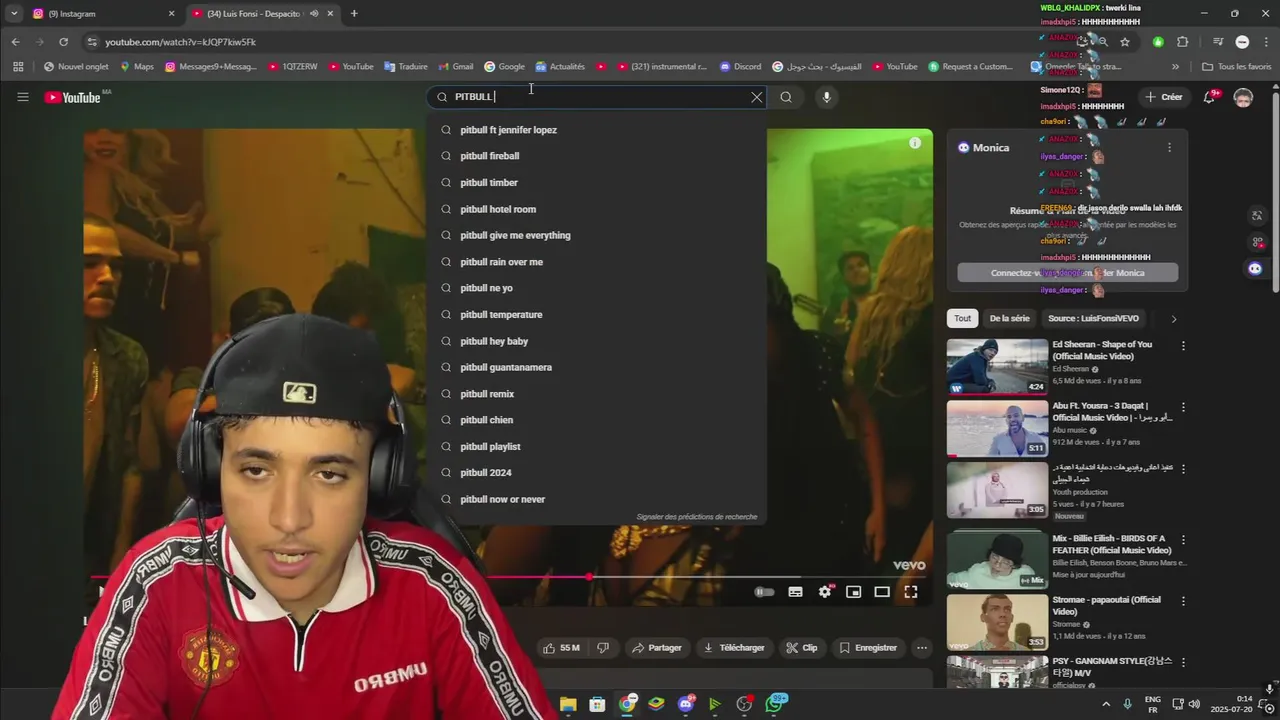The height and width of the screenshot is (720, 1280).
Task: Select suggestion pitbull fireball
Action: 597,156
